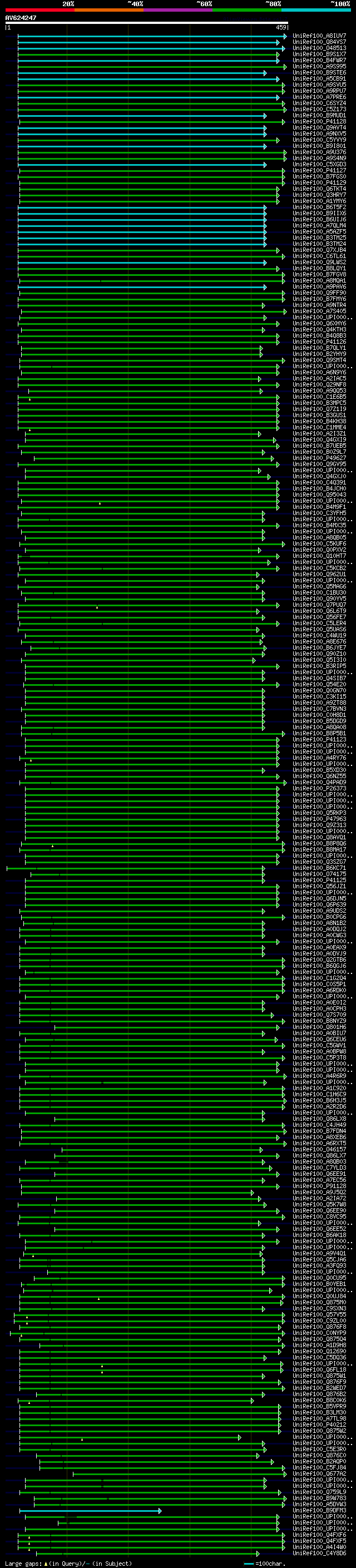This screenshot has height=1568, width=356.
Task: Select the UniRef100_P41125 label
Action: point(319,880)
